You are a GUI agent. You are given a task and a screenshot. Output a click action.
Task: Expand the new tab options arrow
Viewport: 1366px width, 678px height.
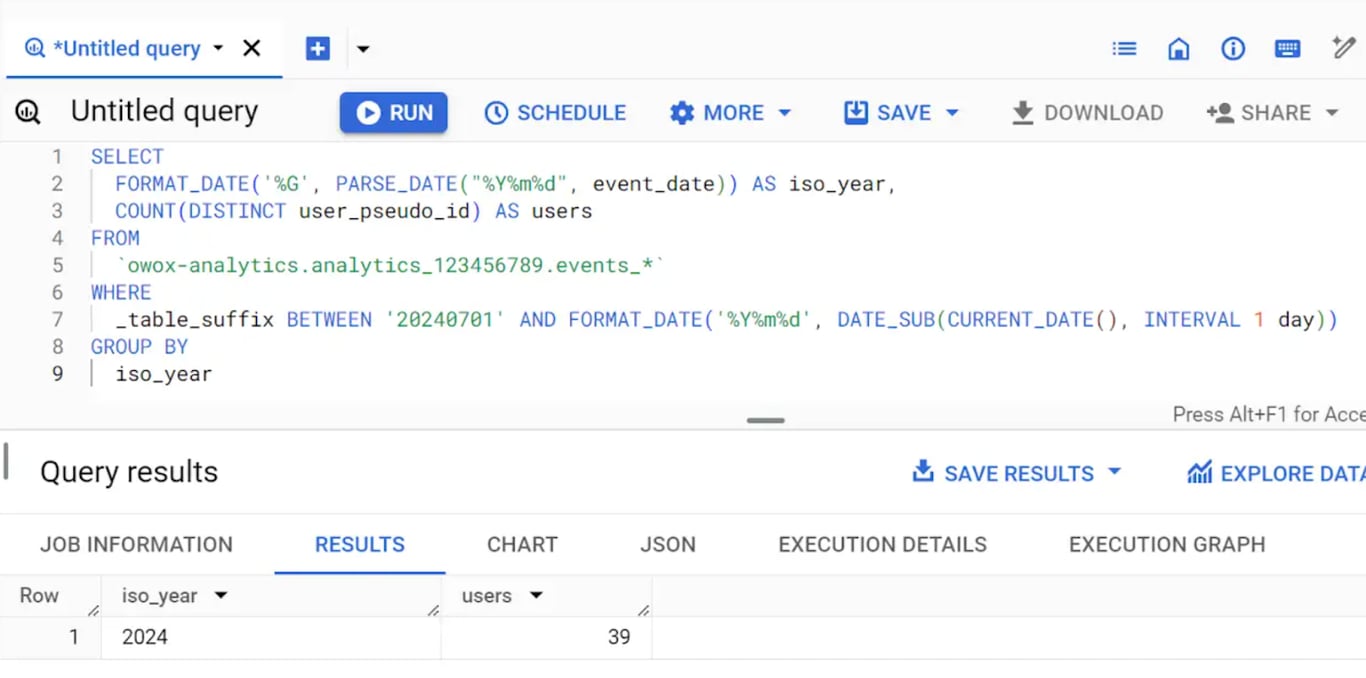coord(363,49)
